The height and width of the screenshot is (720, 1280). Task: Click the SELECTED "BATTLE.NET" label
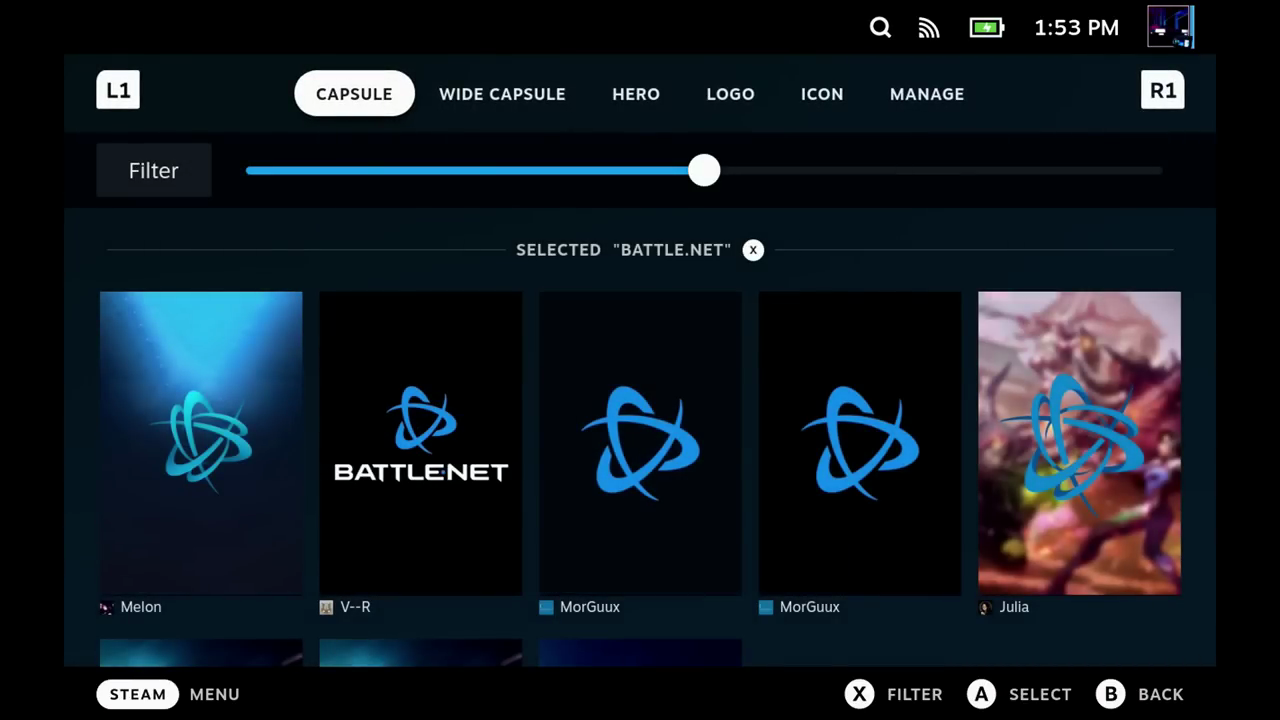point(624,250)
